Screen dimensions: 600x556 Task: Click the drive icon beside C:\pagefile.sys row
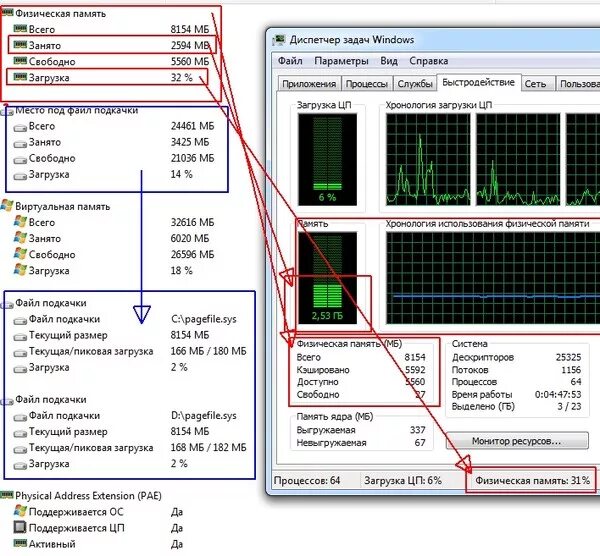[x=20, y=320]
